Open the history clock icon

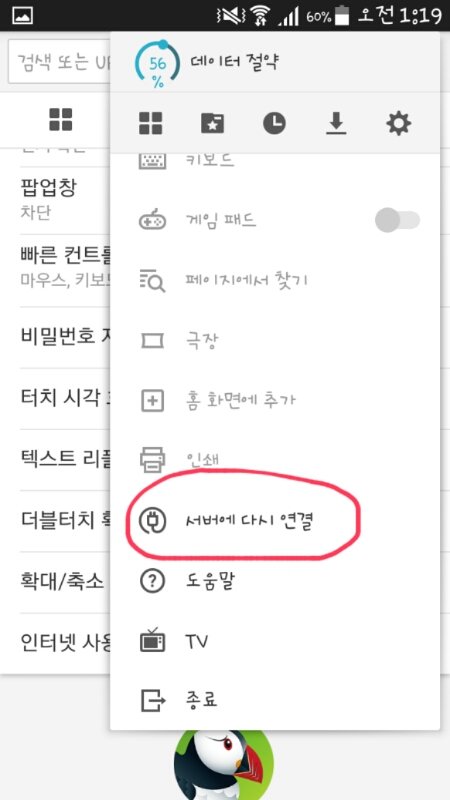click(274, 123)
